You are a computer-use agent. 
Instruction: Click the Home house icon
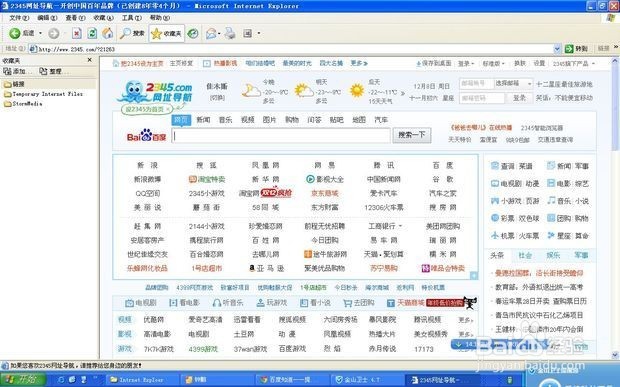(108, 34)
